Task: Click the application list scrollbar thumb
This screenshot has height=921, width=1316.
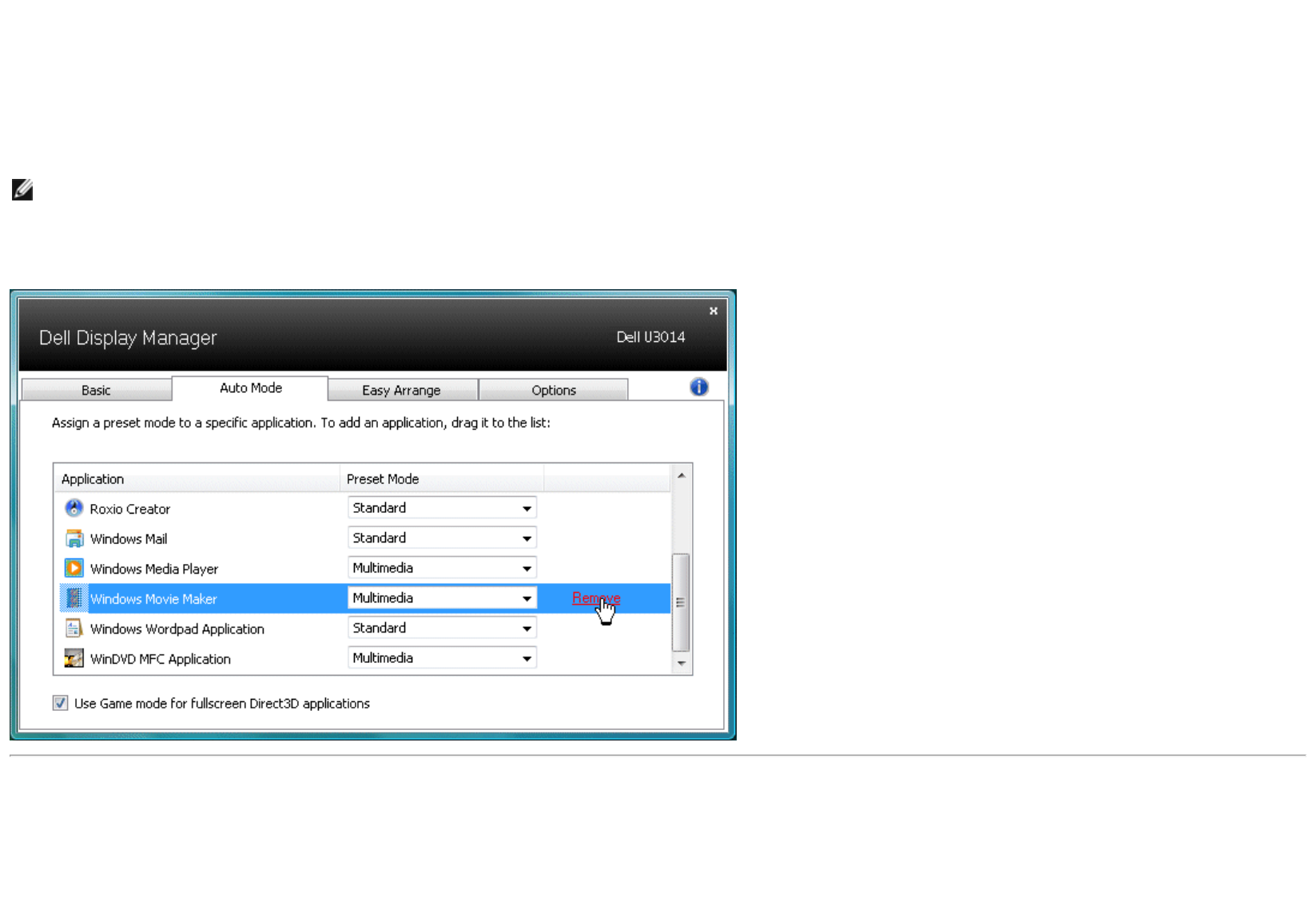Action: [681, 602]
